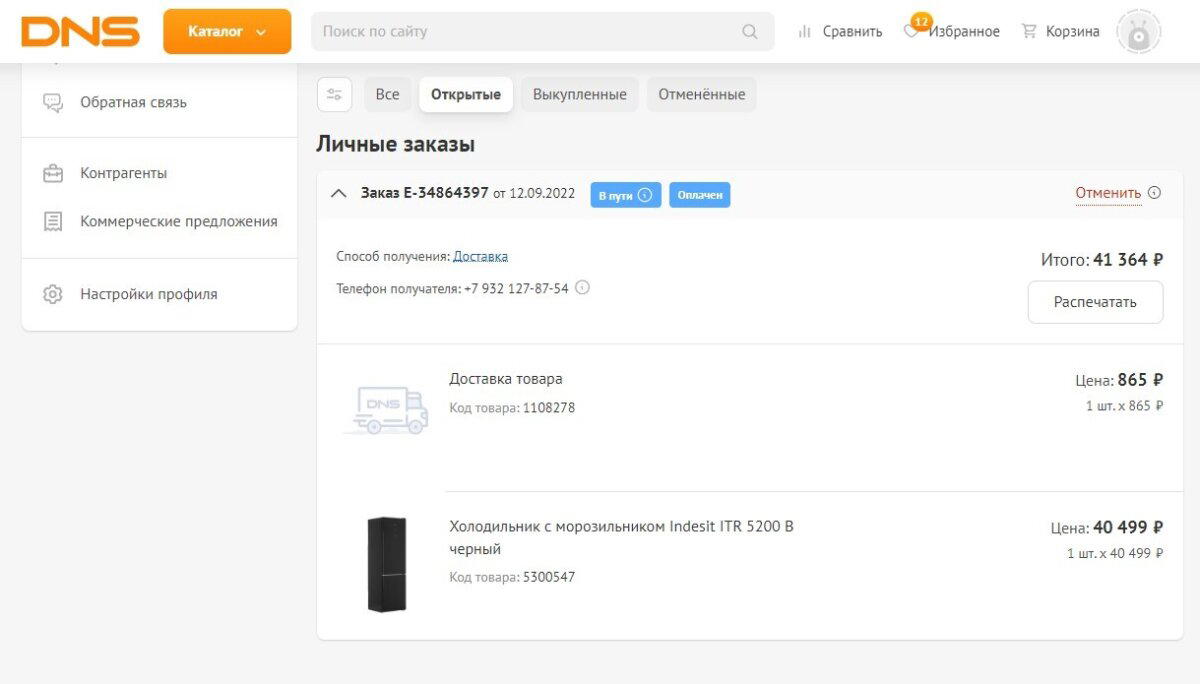Click the Оплачен status badge
Viewport: 1200px width, 684px height.
700,195
